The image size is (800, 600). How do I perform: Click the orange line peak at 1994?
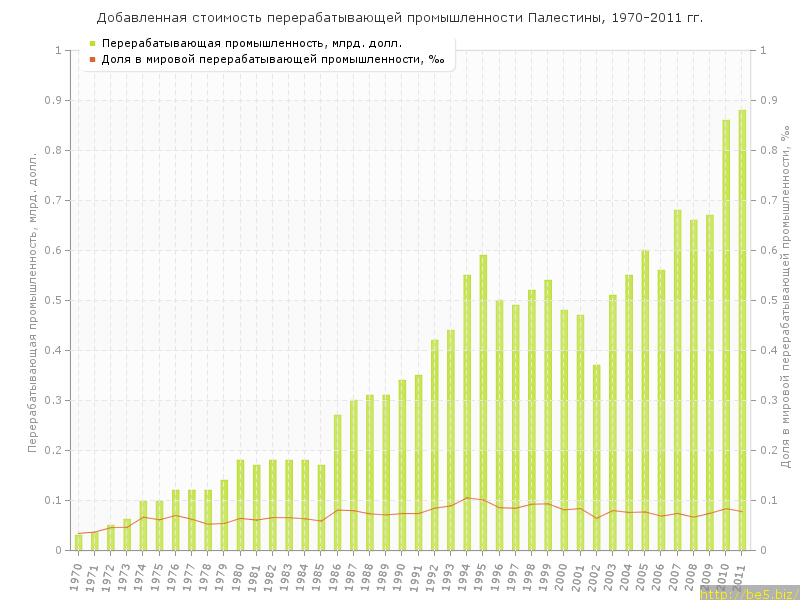point(467,497)
